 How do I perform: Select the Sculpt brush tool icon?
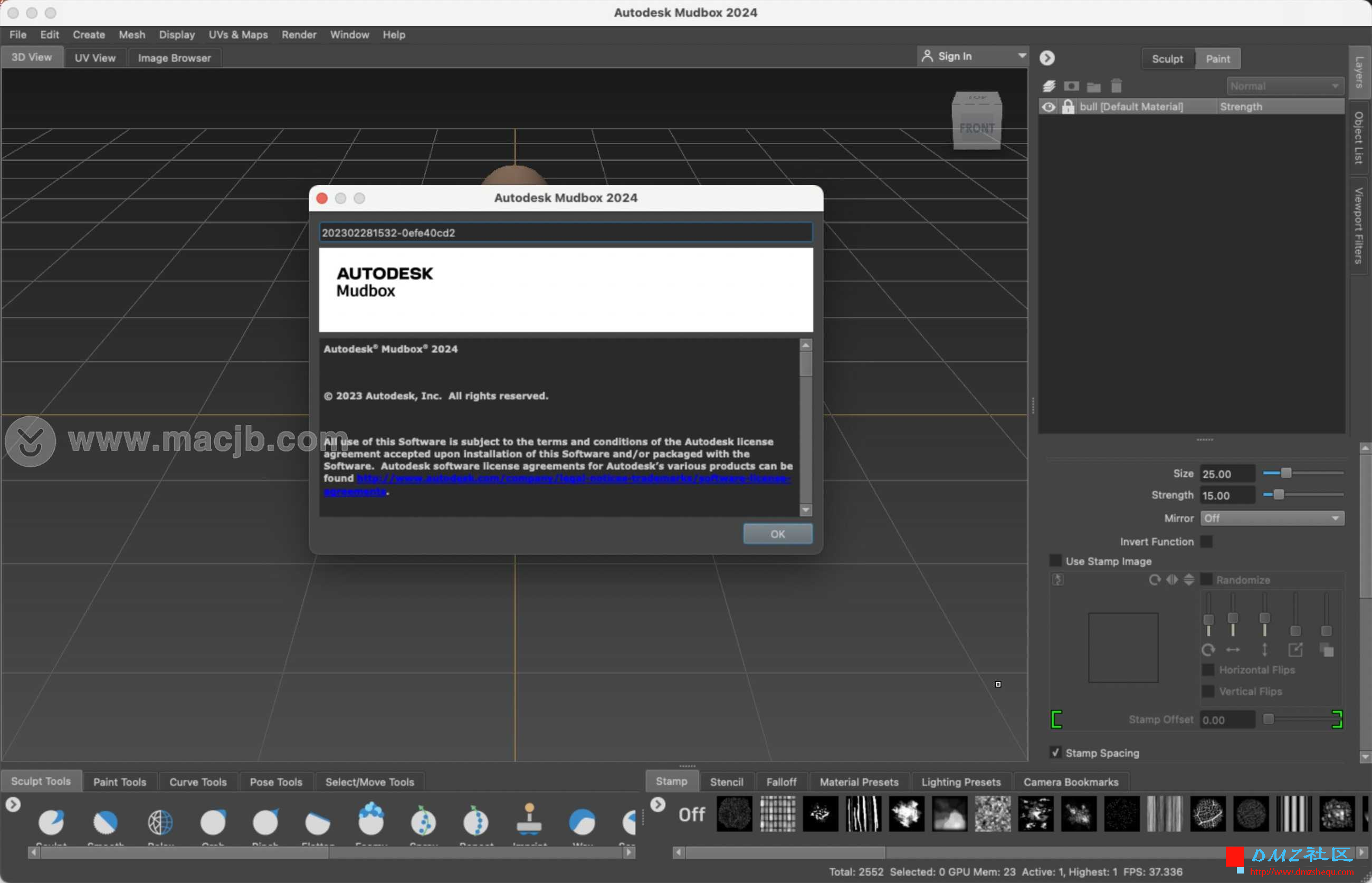(51, 822)
